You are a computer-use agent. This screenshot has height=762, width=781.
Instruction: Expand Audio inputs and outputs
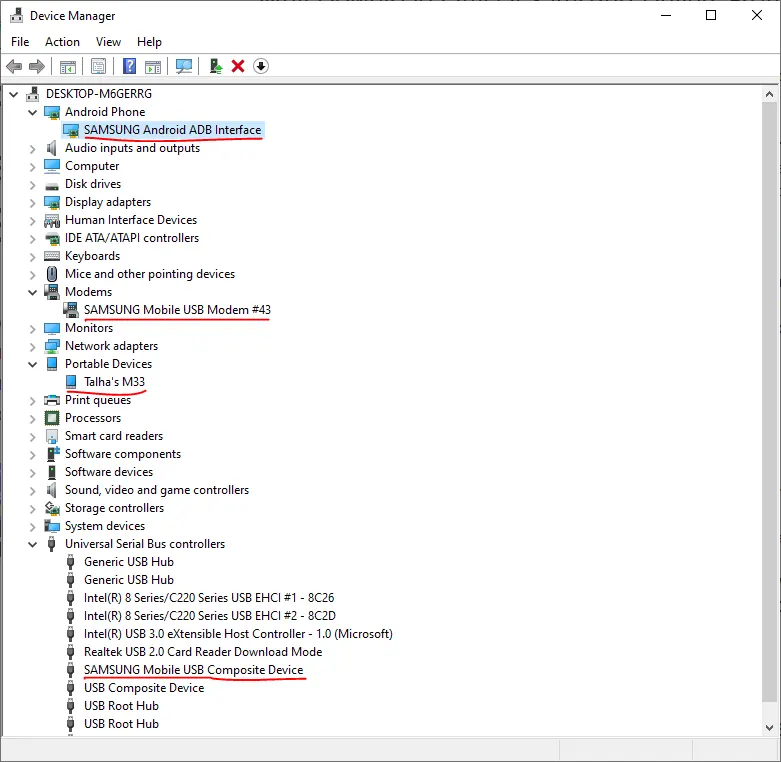(x=32, y=149)
